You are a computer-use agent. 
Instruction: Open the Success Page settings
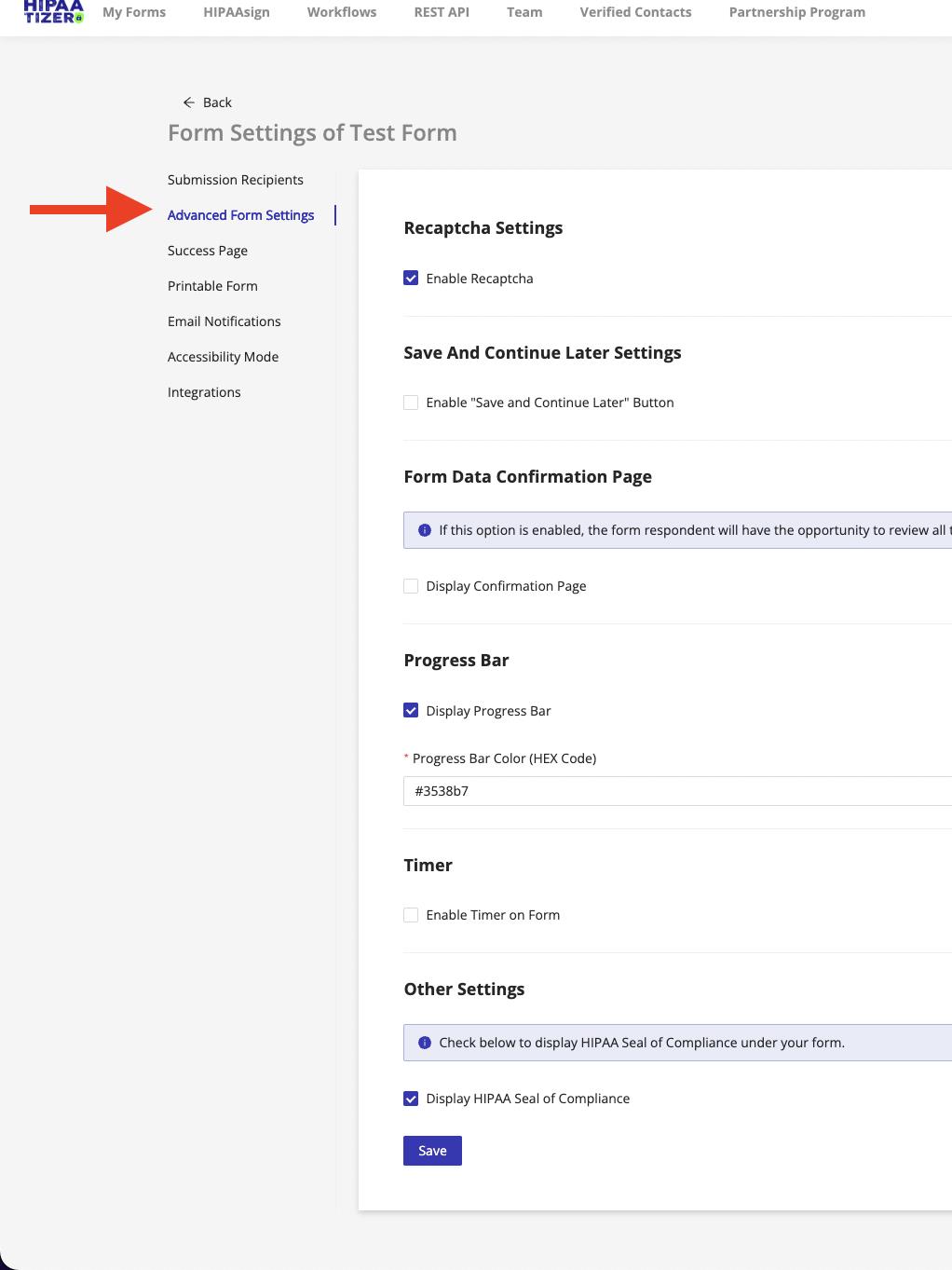pos(207,250)
